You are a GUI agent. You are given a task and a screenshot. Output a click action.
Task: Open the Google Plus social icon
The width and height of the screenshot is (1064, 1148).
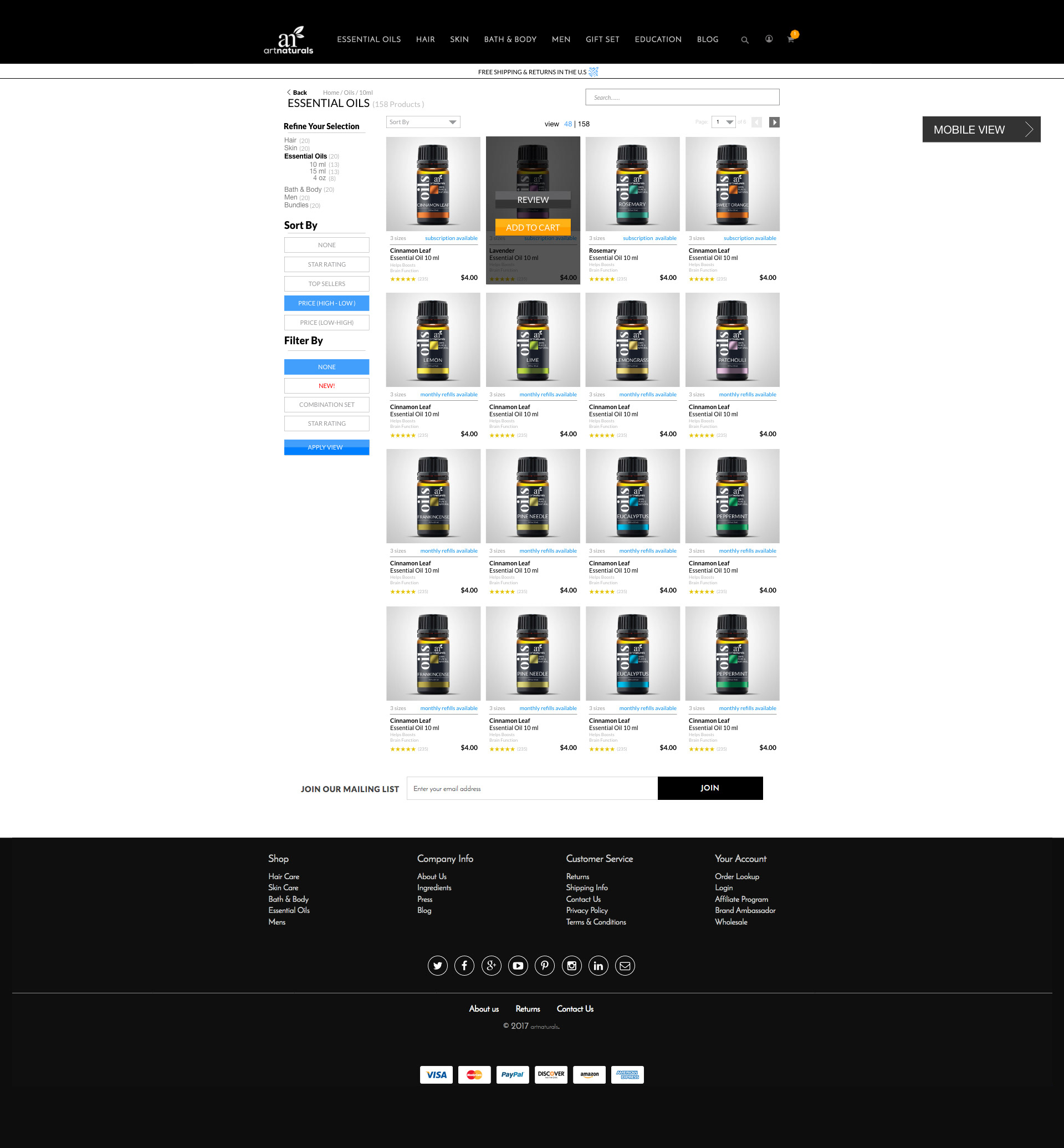tap(491, 966)
